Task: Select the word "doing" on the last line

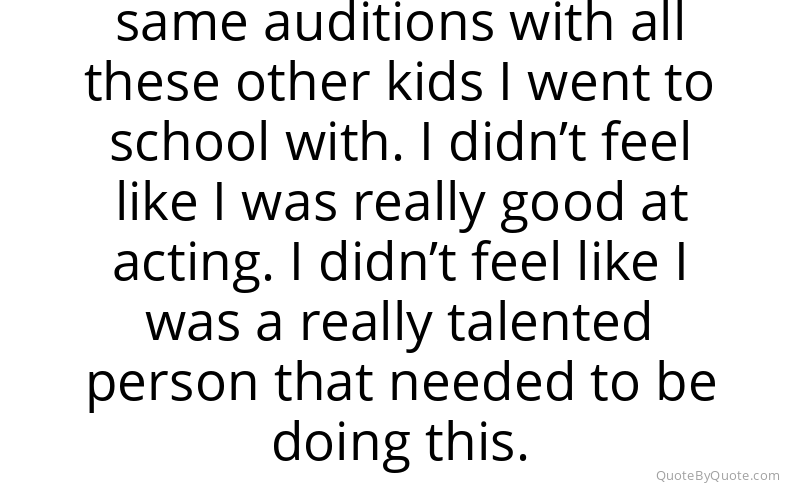Action: coord(341,445)
